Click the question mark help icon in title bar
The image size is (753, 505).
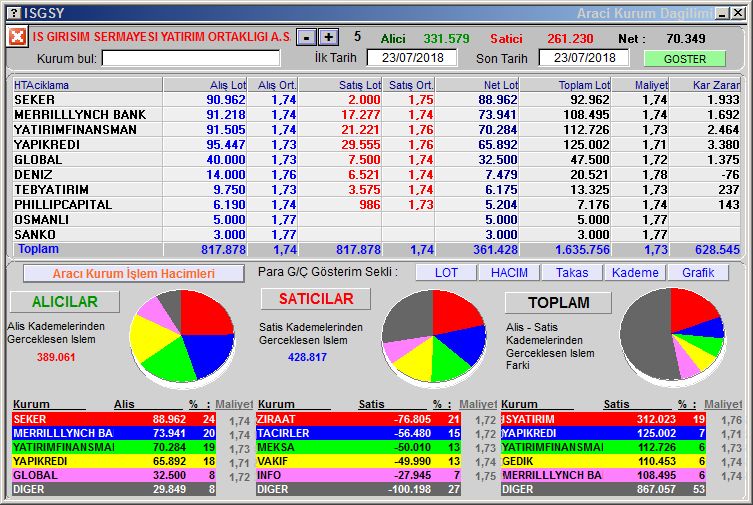[14, 13]
